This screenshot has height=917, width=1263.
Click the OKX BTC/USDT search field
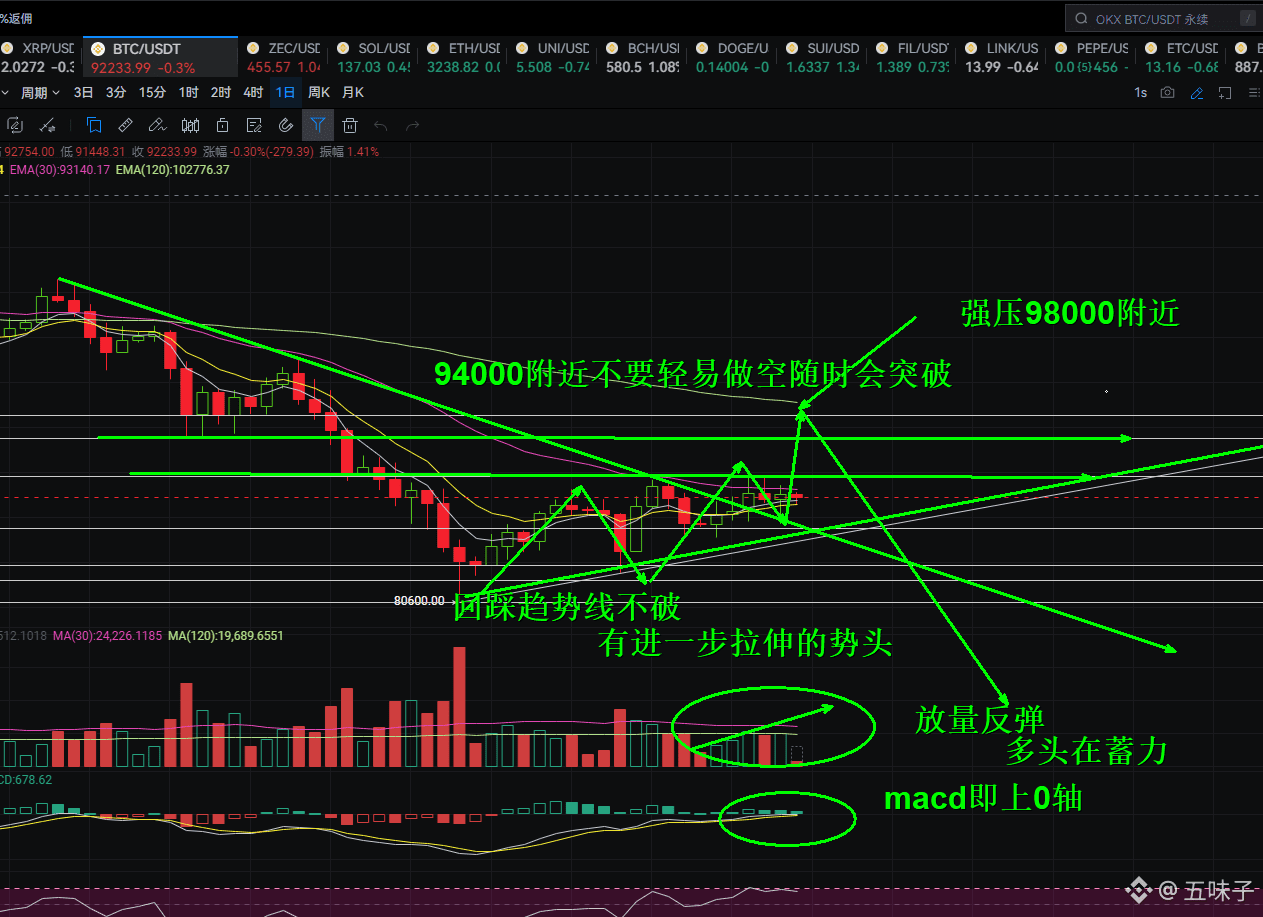1160,17
